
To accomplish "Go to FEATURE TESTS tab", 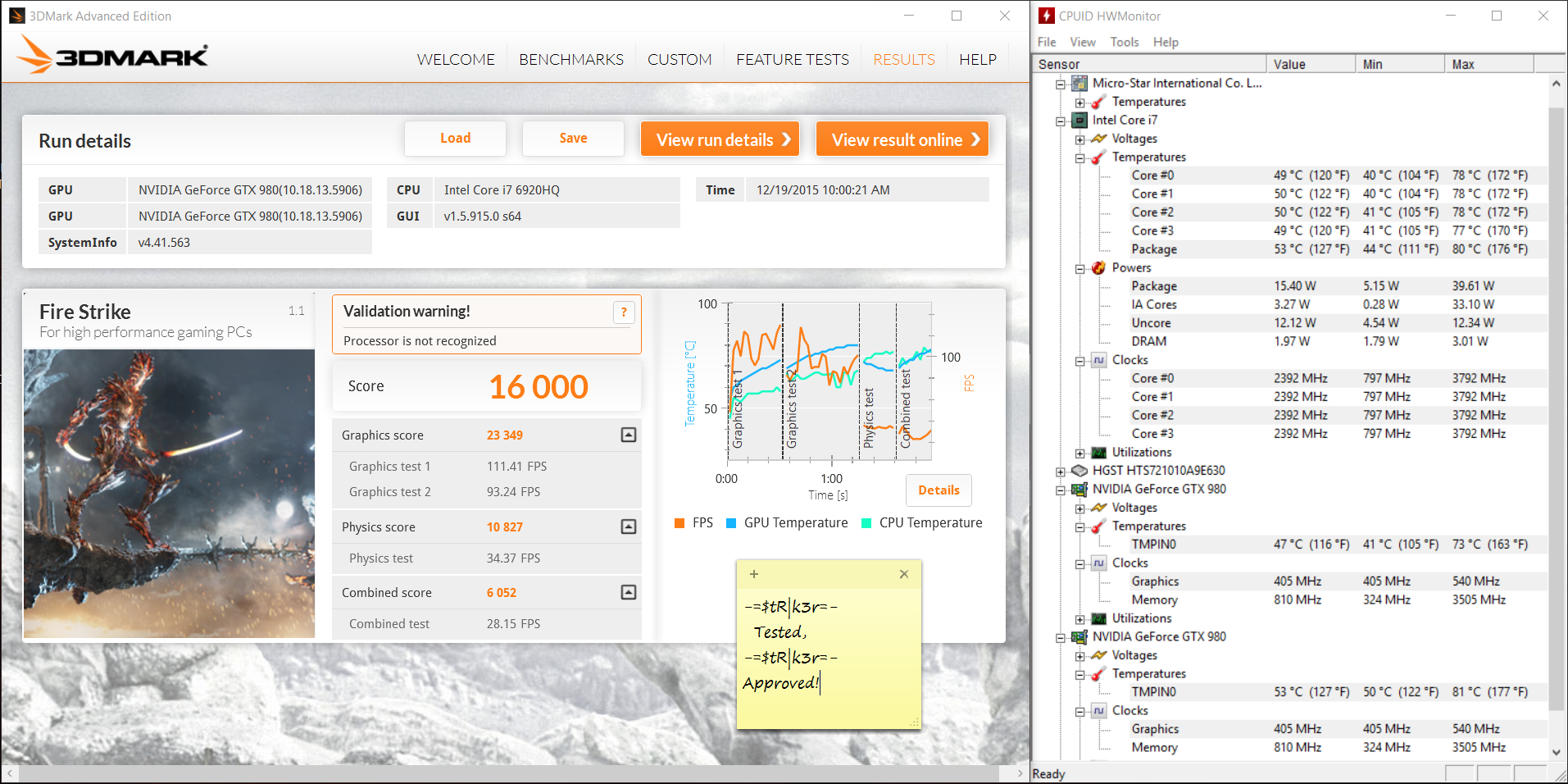I will (x=793, y=60).
